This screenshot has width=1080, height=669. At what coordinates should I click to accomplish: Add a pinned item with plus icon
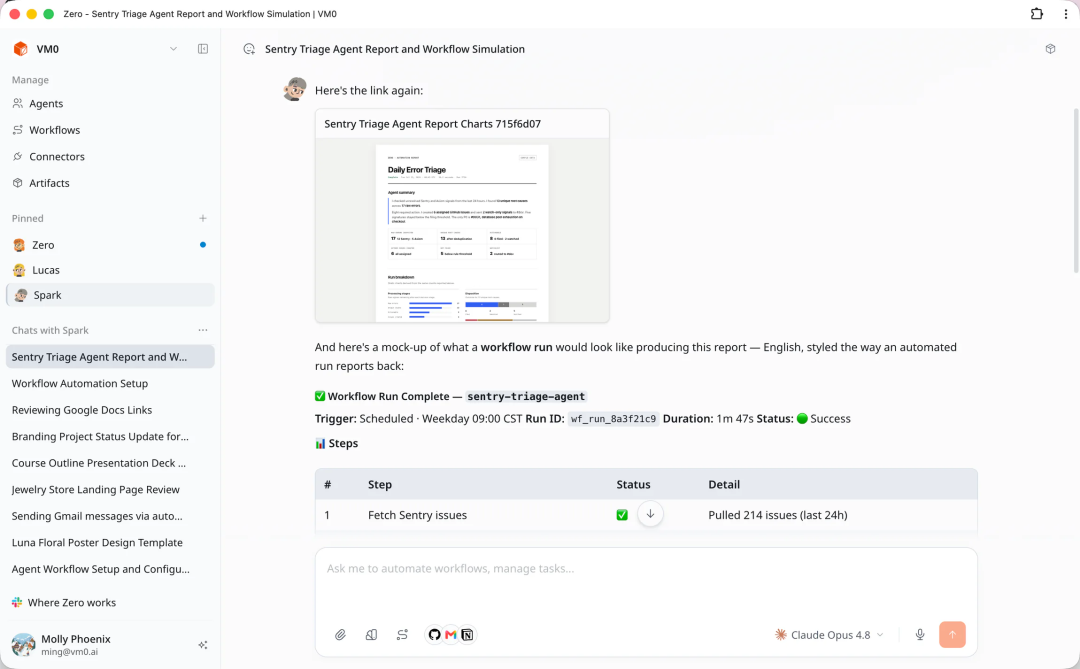(x=203, y=218)
